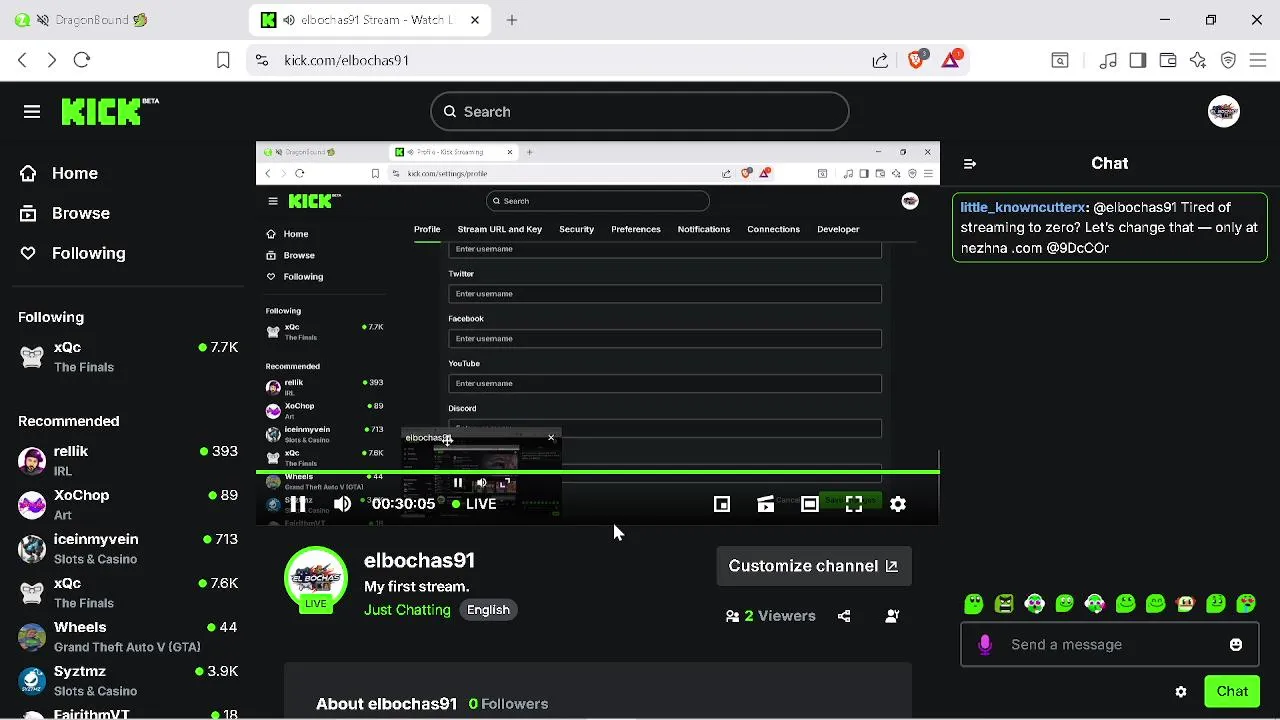
Task: Select the elbochas91 Stream browser tab
Action: [x=370, y=20]
